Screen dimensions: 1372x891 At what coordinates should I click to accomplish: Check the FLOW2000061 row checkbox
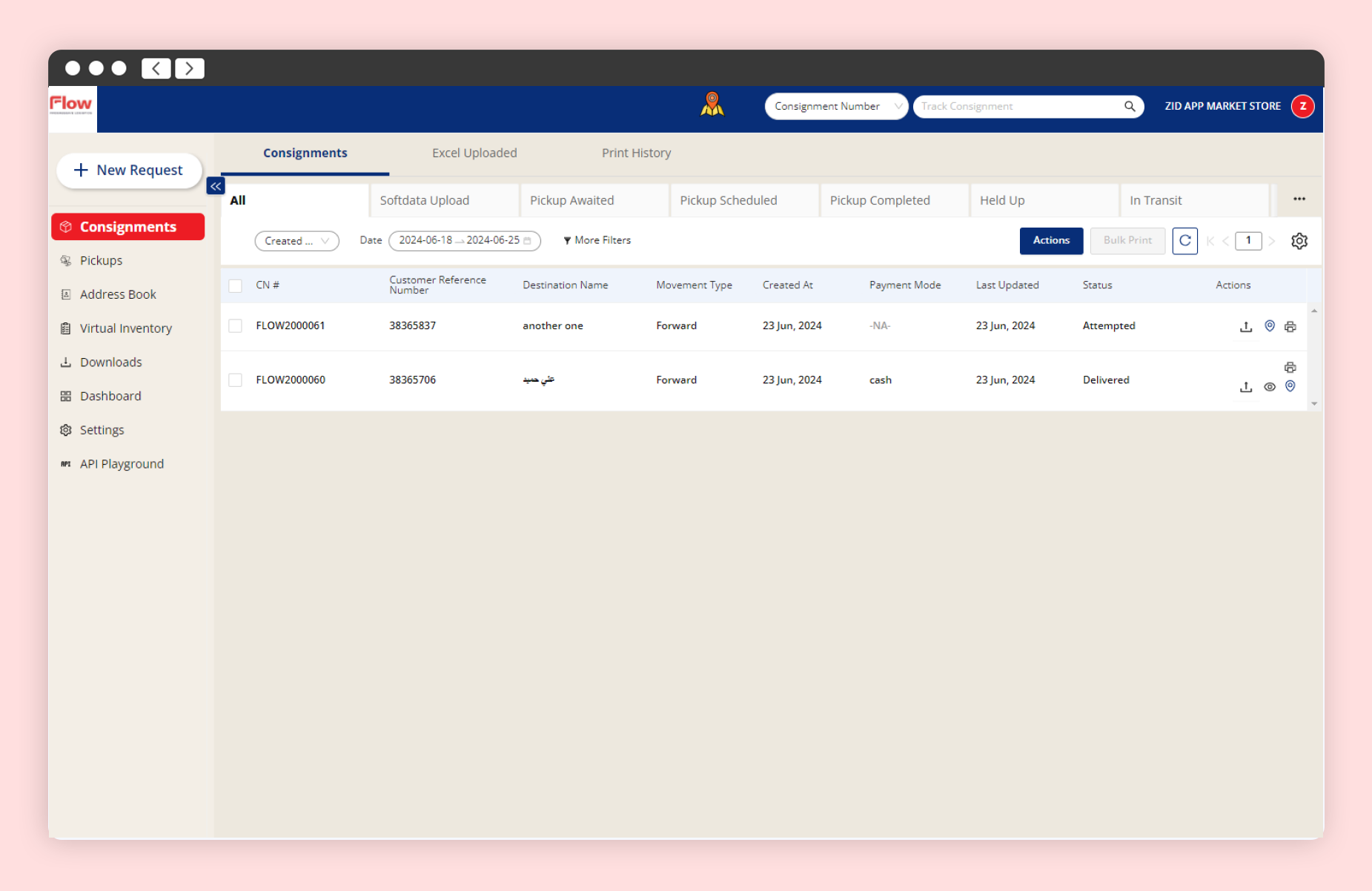coord(236,326)
